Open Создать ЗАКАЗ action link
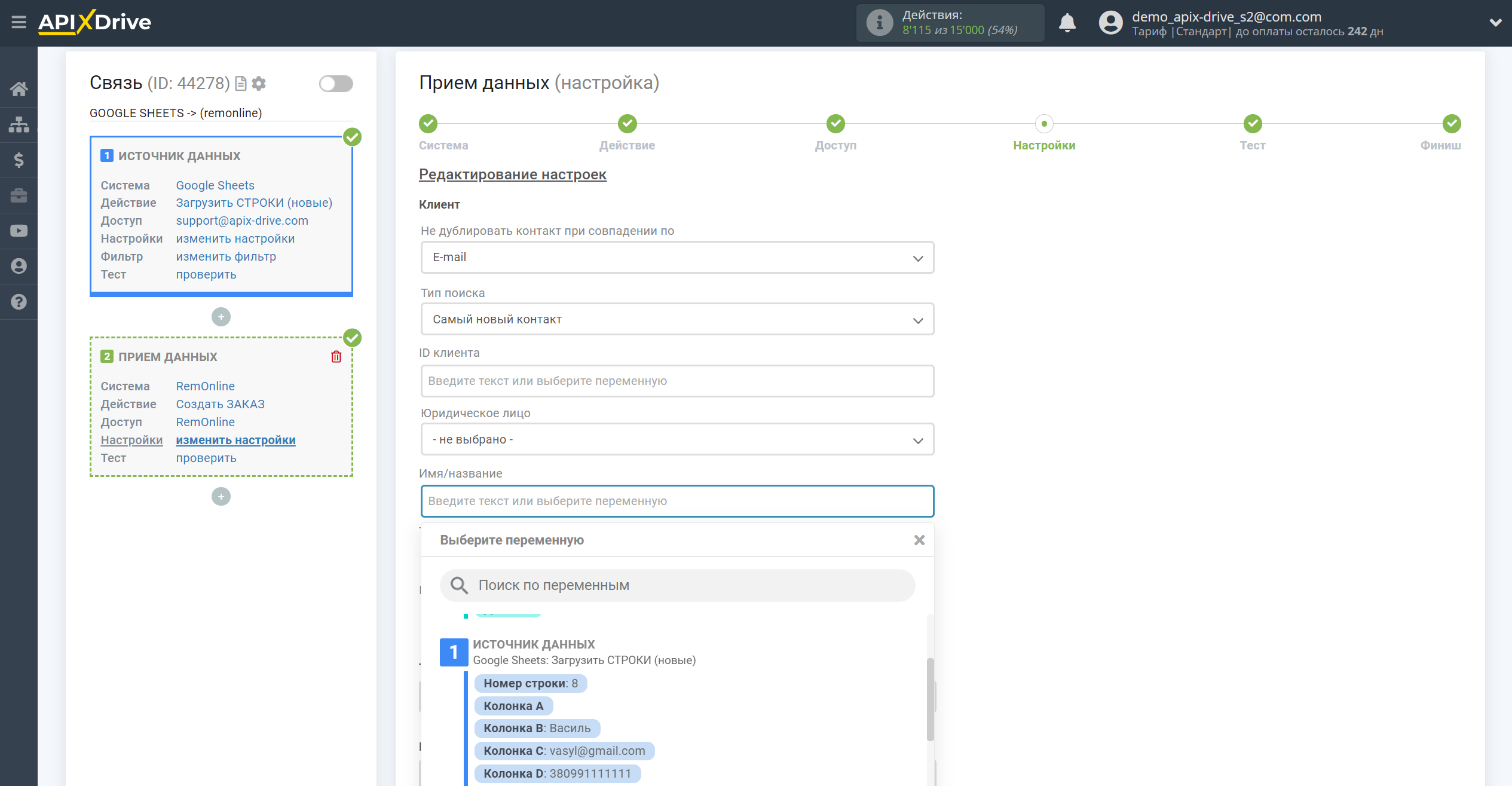 tap(220, 404)
